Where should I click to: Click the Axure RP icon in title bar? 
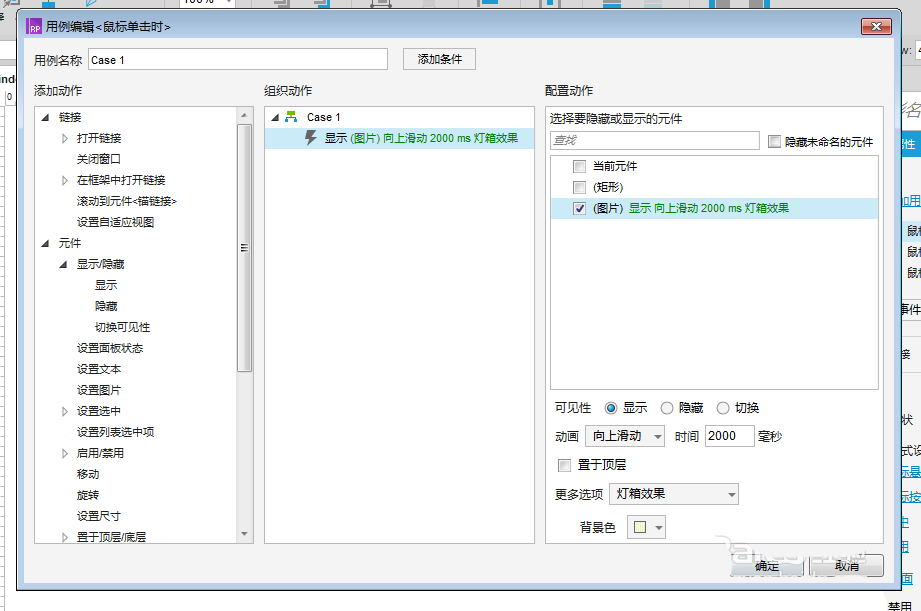click(35, 27)
